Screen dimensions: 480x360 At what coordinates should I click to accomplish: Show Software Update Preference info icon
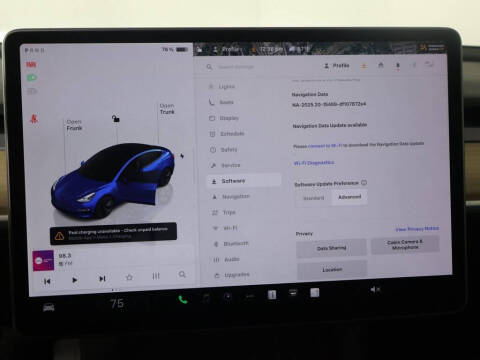pyautogui.click(x=364, y=183)
